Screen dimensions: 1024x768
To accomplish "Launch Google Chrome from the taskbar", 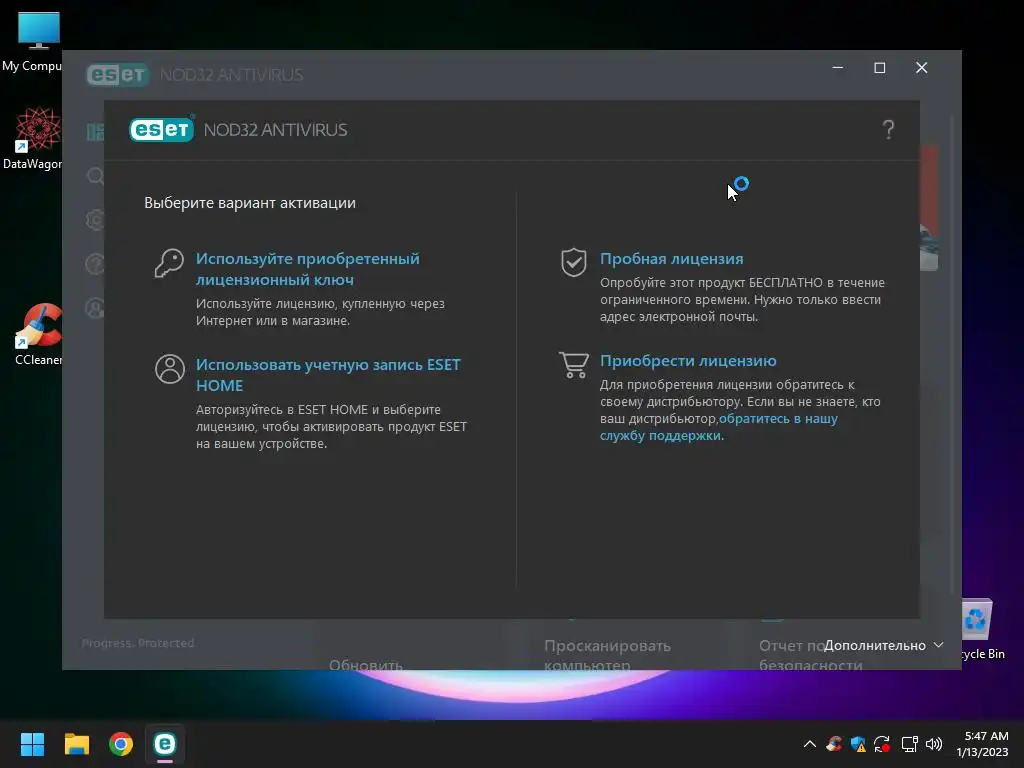I will click(x=121, y=744).
